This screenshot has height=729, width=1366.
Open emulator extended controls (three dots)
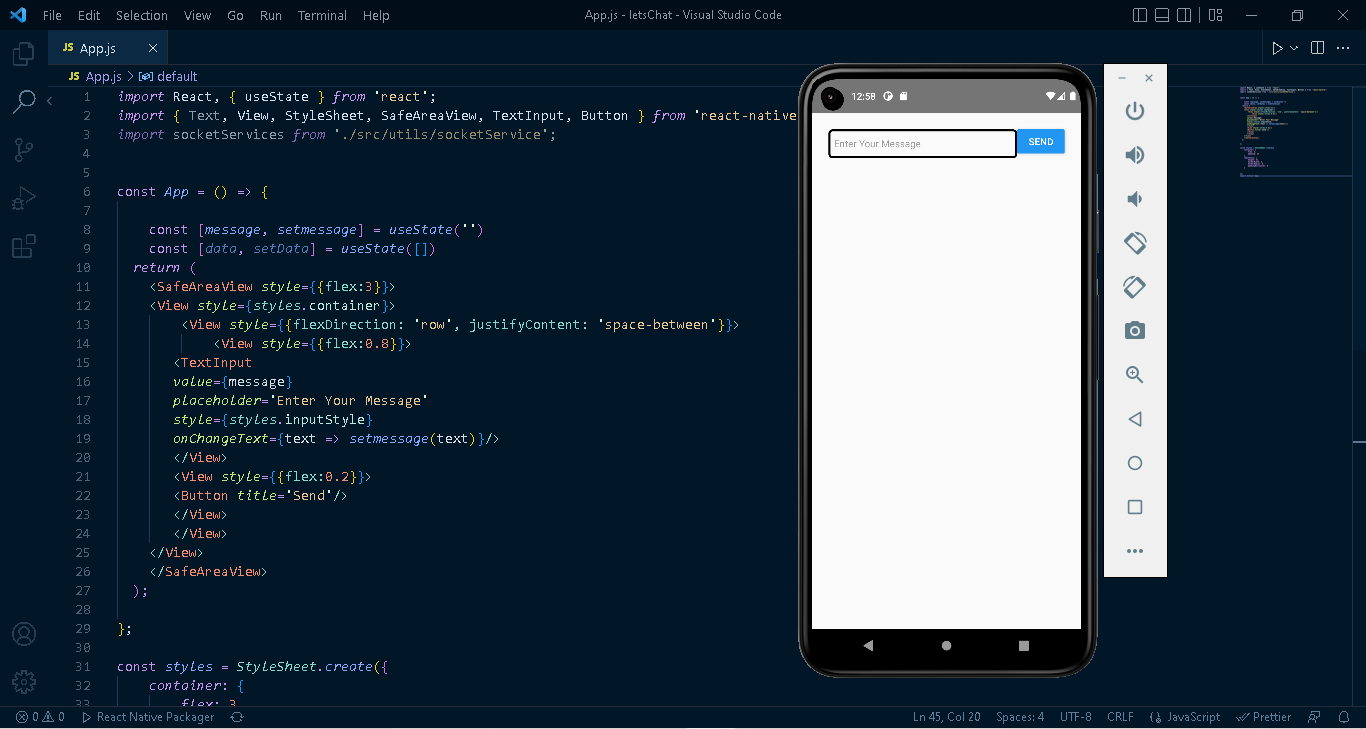point(1135,551)
